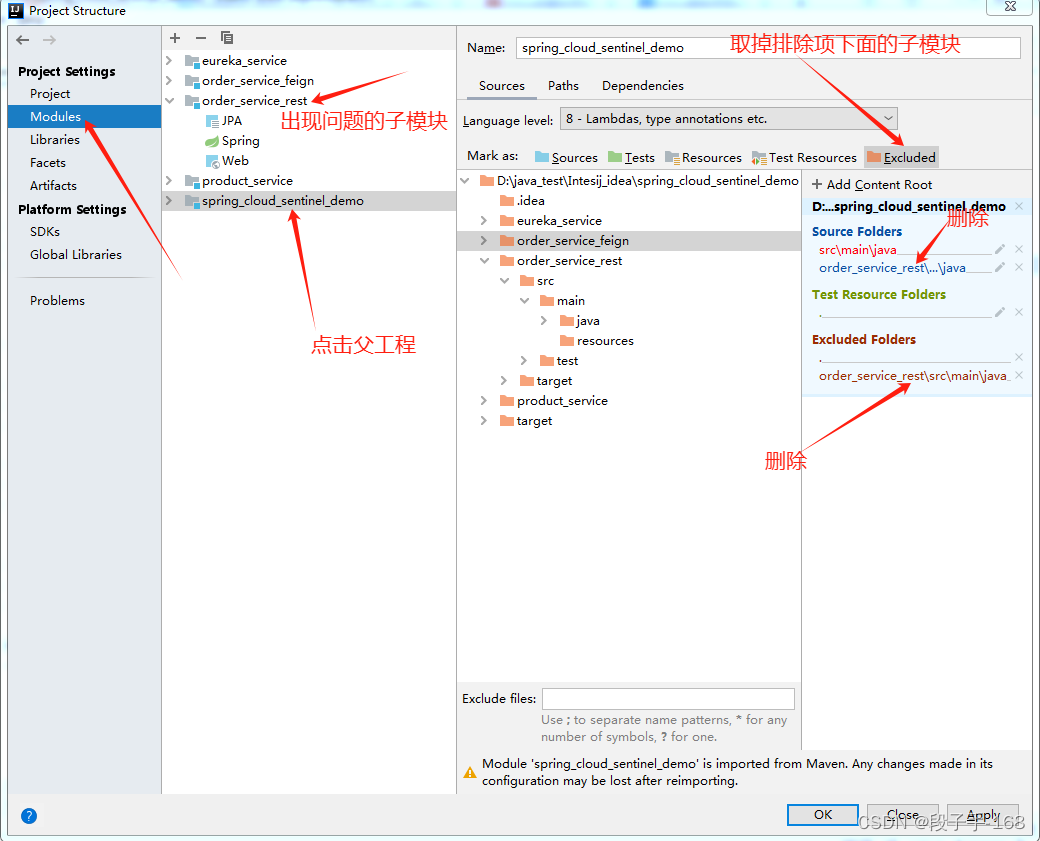
Task: Click the back navigation arrow
Action: click(23, 40)
